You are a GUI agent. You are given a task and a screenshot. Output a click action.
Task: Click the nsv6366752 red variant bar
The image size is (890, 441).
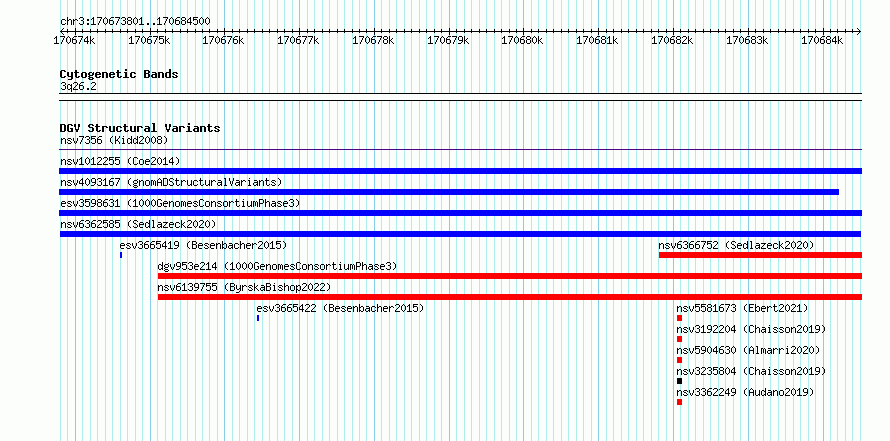coord(760,255)
